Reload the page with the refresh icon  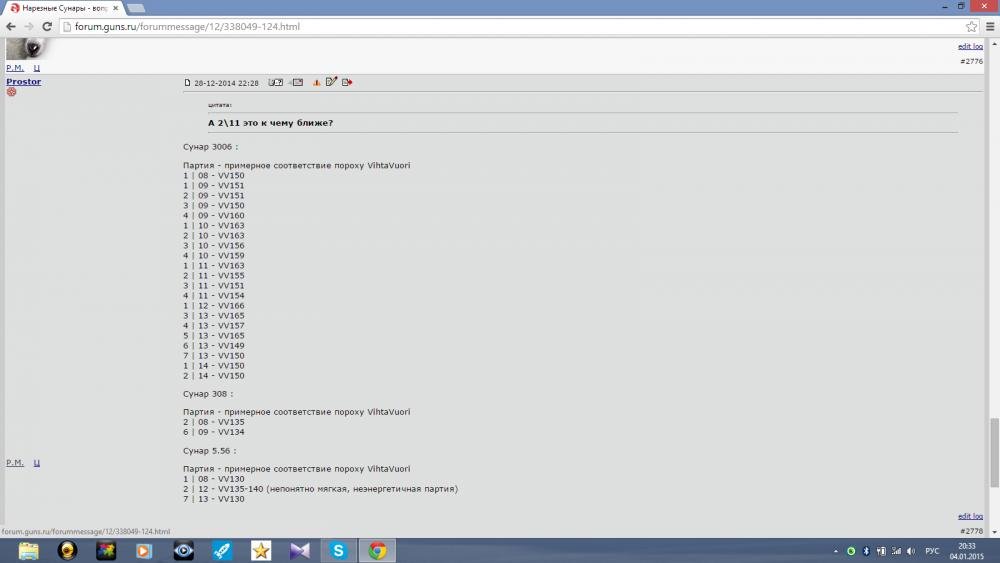point(46,26)
